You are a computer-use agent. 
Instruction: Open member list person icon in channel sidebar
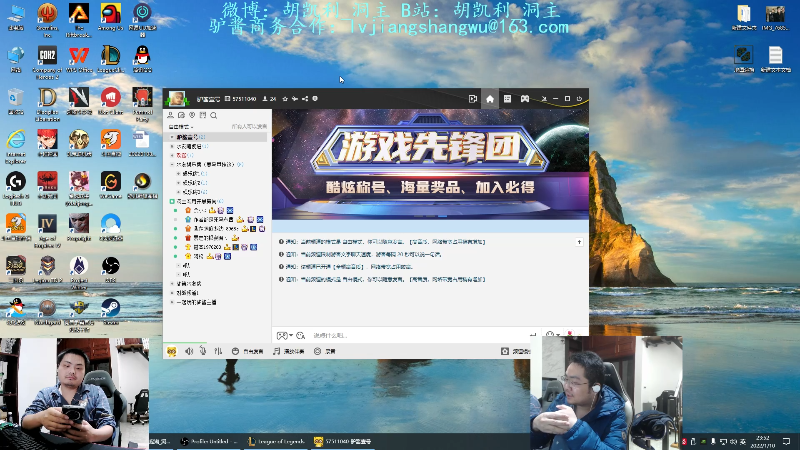pos(170,115)
